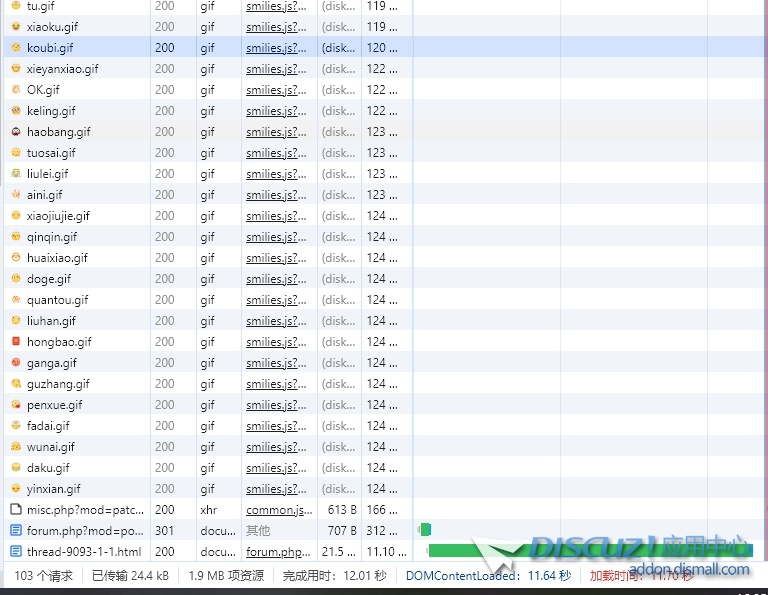The image size is (768, 595).
Task: Click the xhr type cell of misc.php
Action: tap(209, 510)
